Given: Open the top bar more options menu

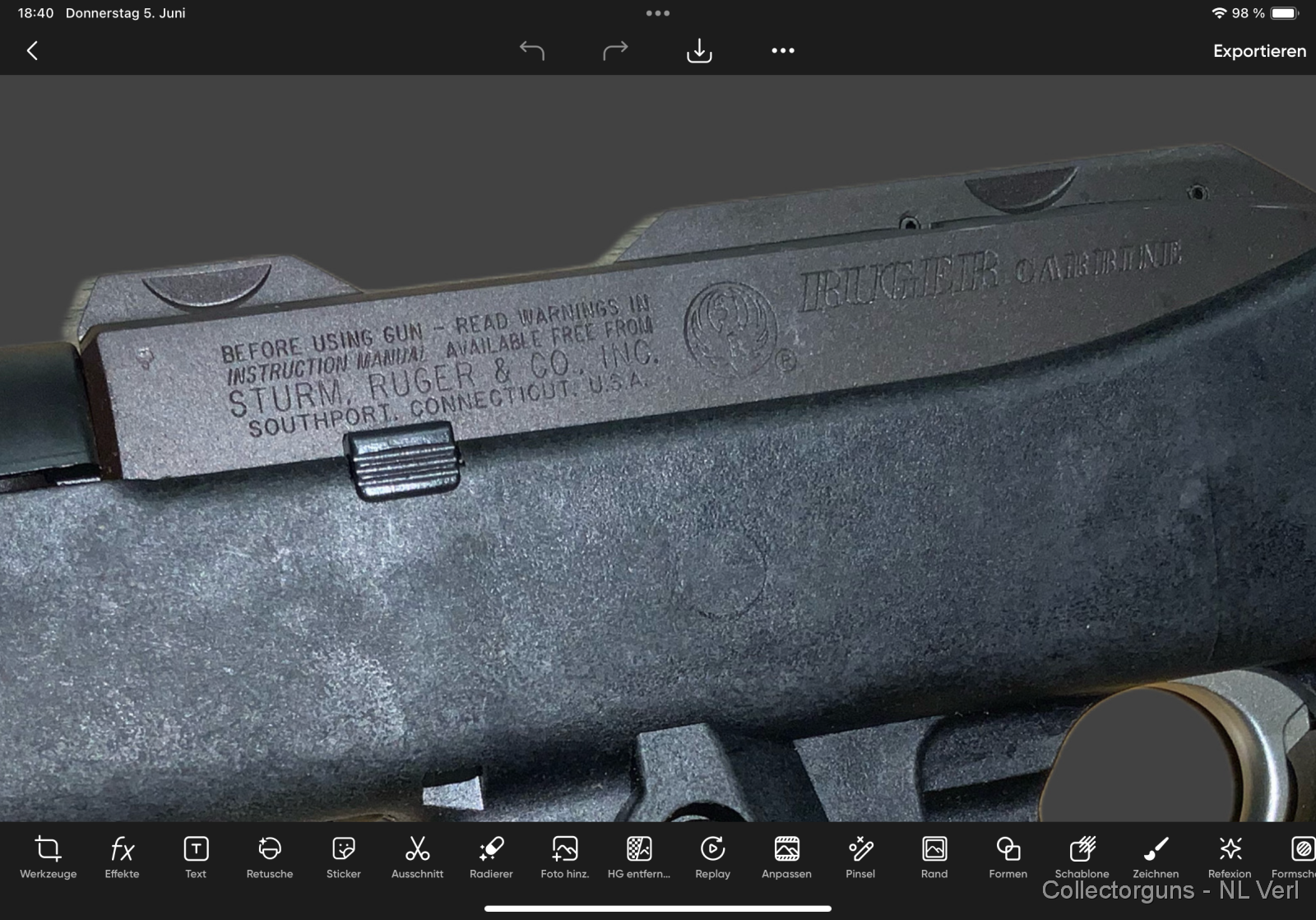Looking at the screenshot, I should point(783,51).
